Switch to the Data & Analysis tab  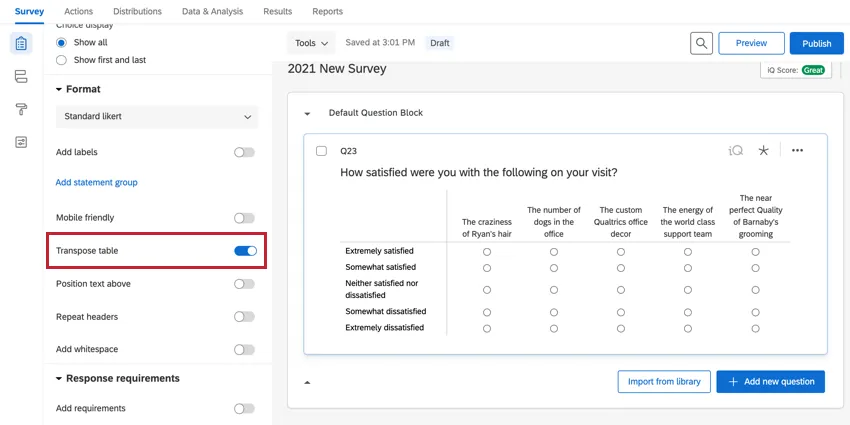point(214,12)
